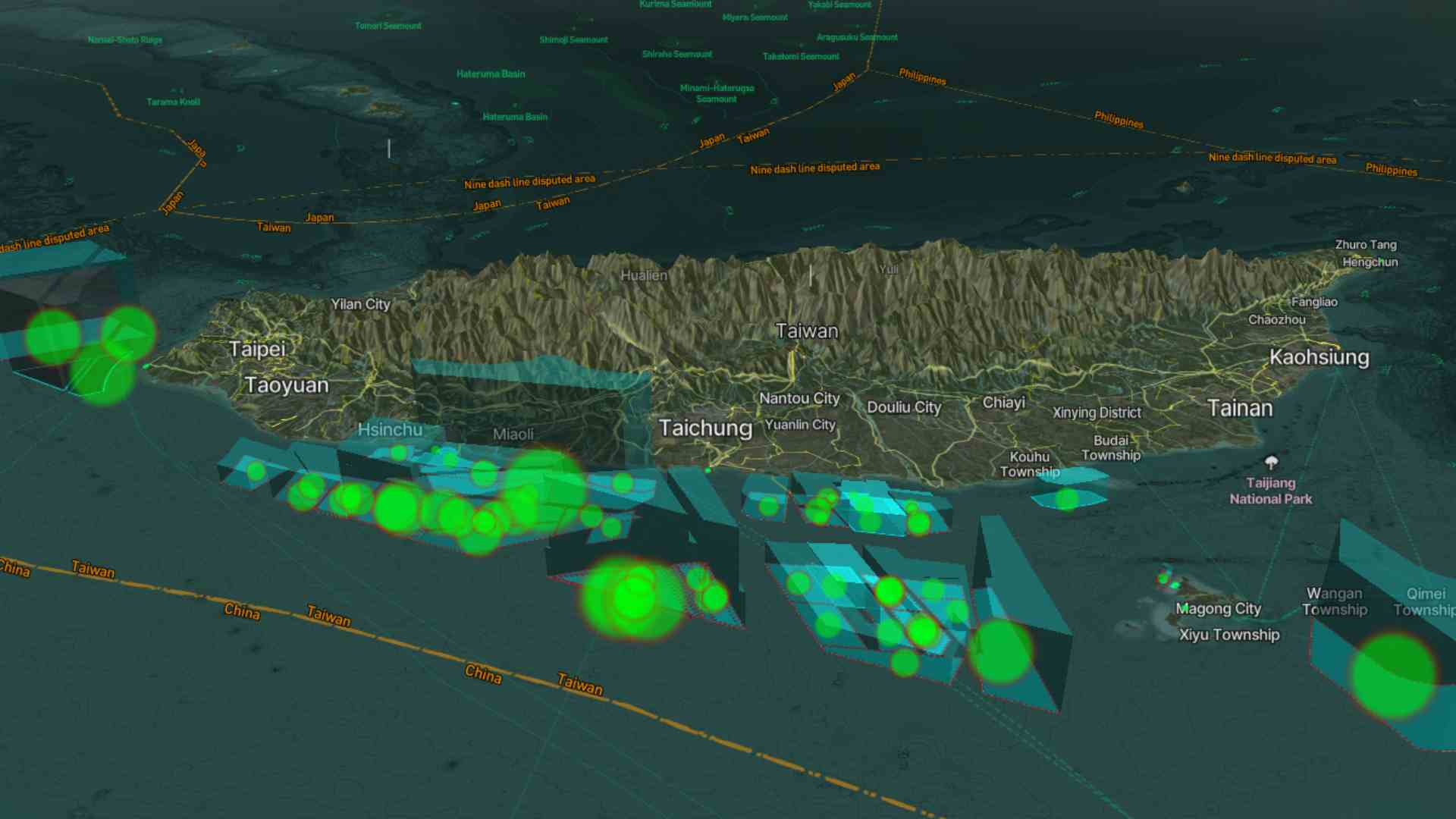Click the Taketomi Seamount label
Viewport: 1456px width, 819px height.
(801, 56)
